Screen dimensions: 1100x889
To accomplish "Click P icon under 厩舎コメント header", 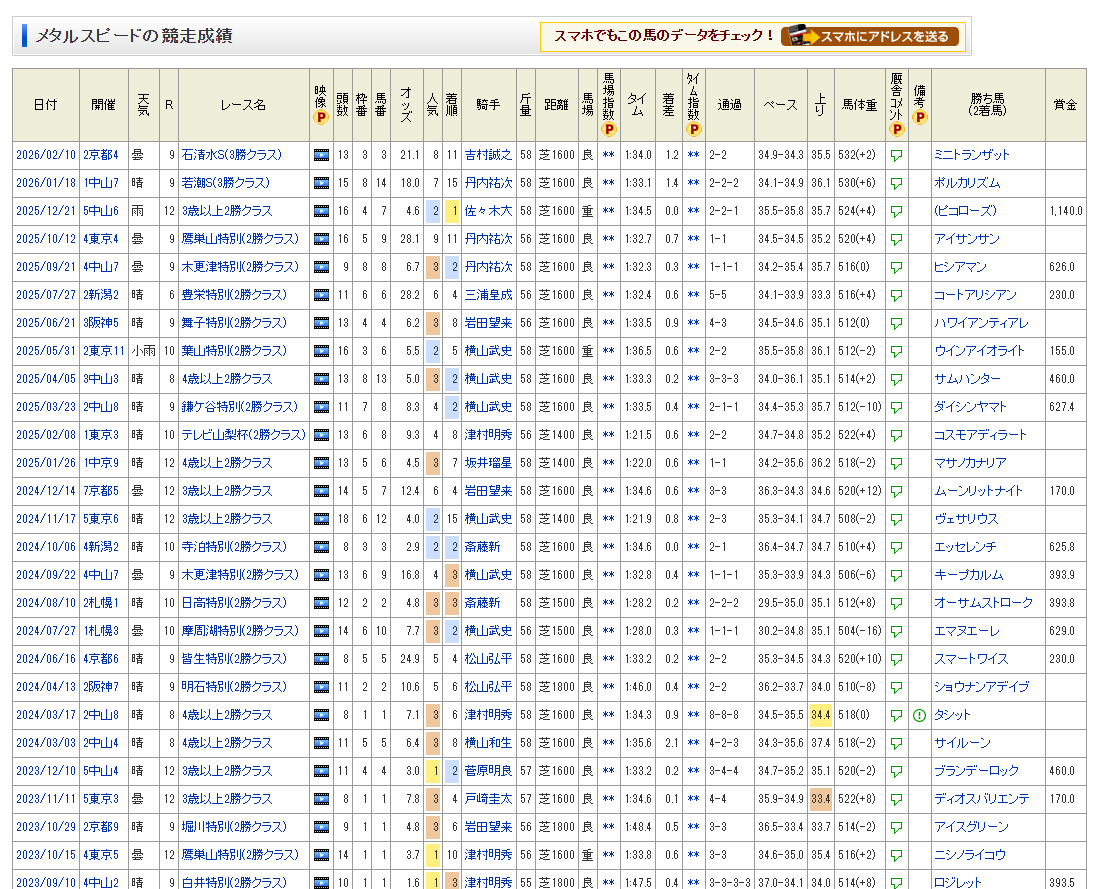I will click(x=896, y=128).
